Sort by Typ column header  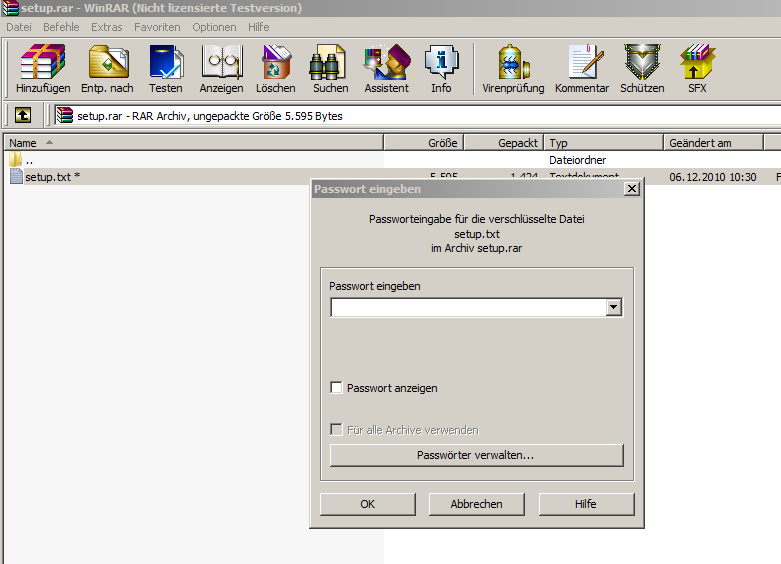[604, 143]
